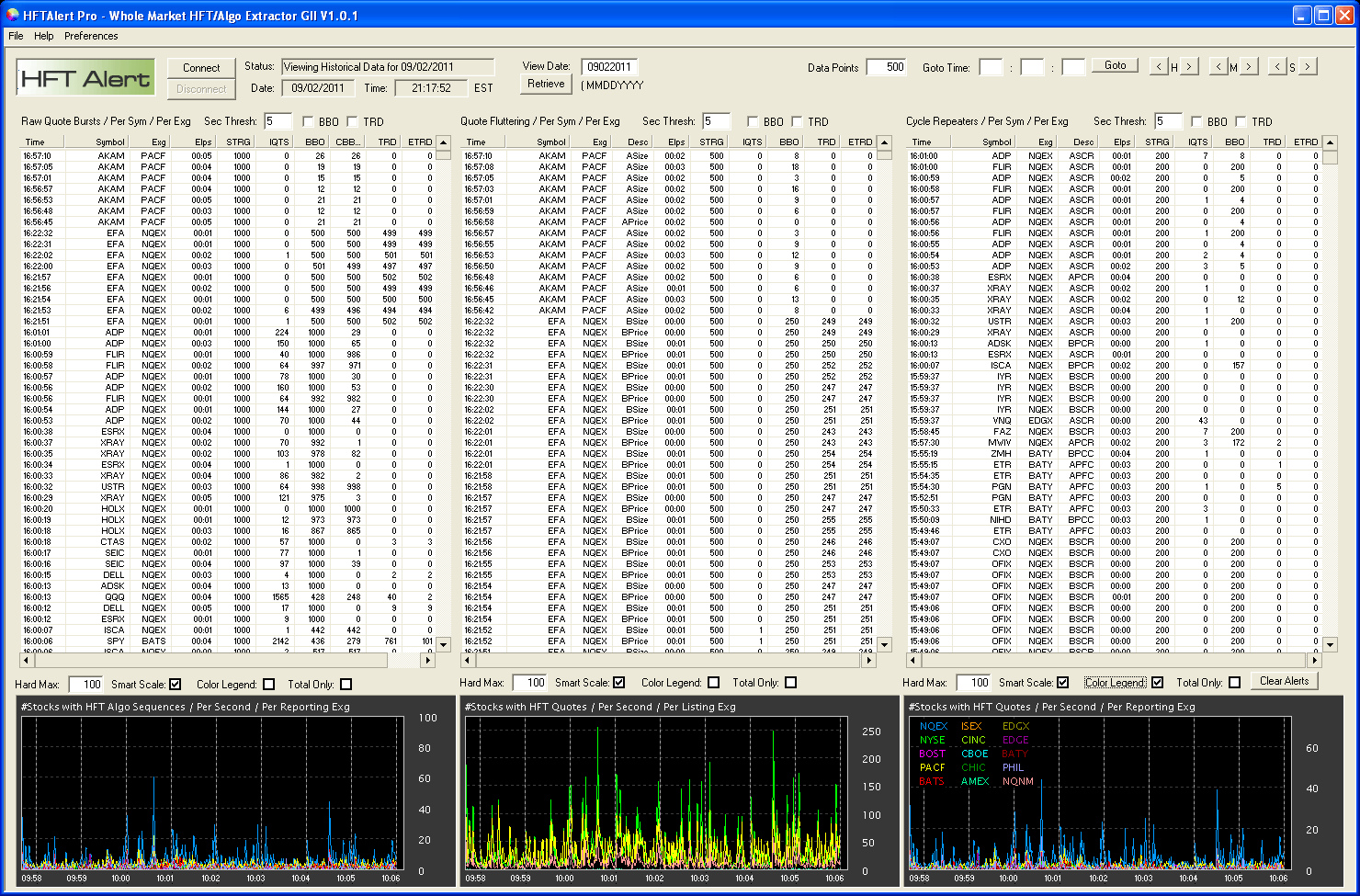This screenshot has height=896, width=1360.
Task: Uncheck Color Legend under Cycle Repeaters
Action: [1157, 682]
